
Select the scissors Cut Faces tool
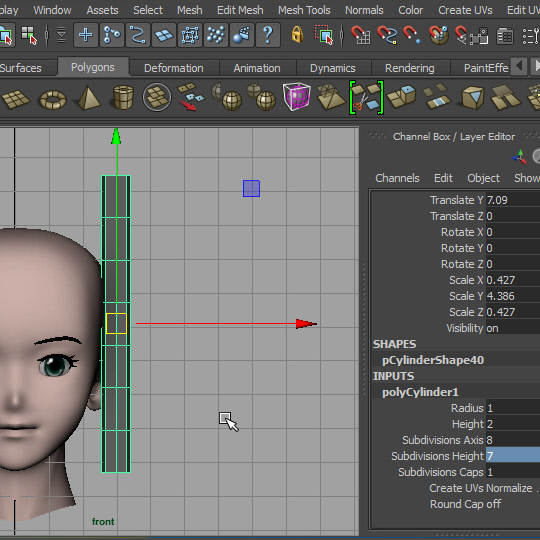(x=366, y=97)
